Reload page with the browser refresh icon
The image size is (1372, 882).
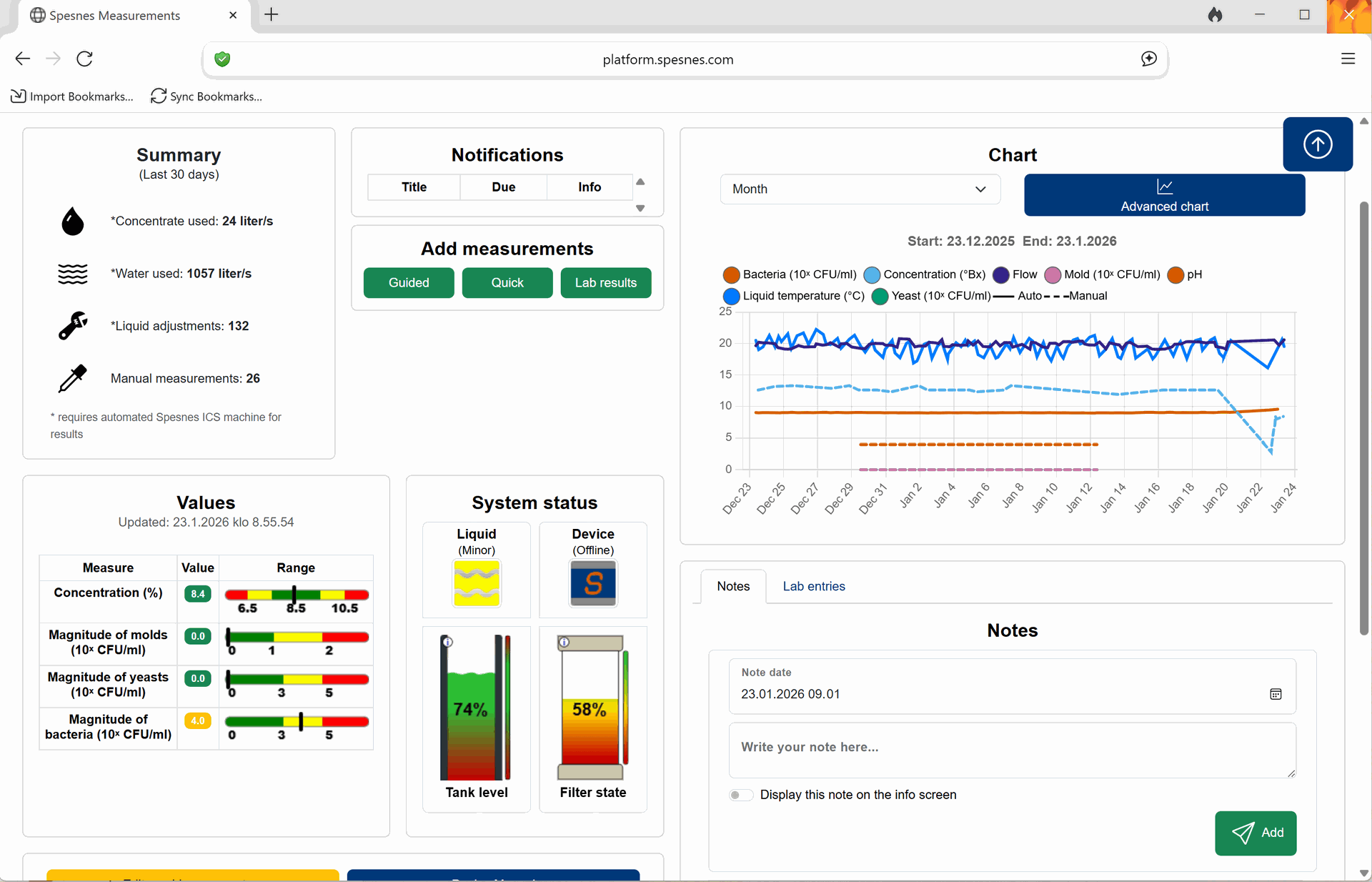click(85, 59)
